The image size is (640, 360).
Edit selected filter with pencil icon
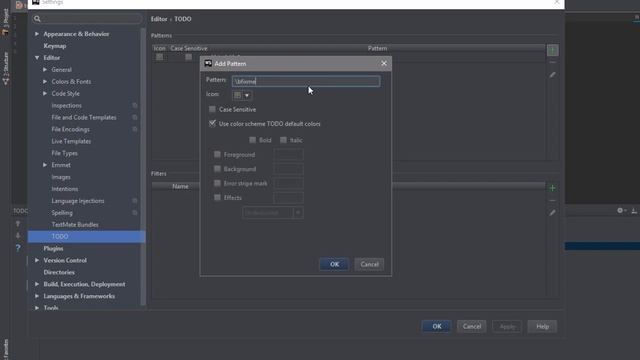pyautogui.click(x=552, y=213)
